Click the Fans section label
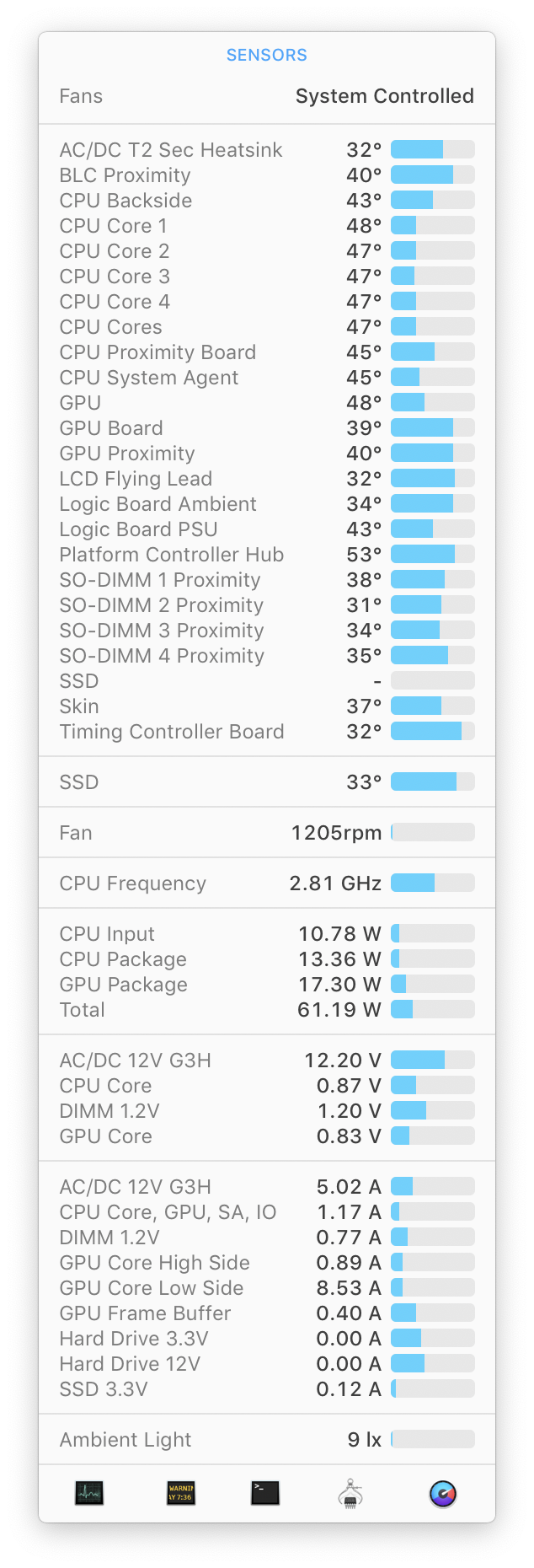This screenshot has height=1568, width=534. (x=81, y=96)
